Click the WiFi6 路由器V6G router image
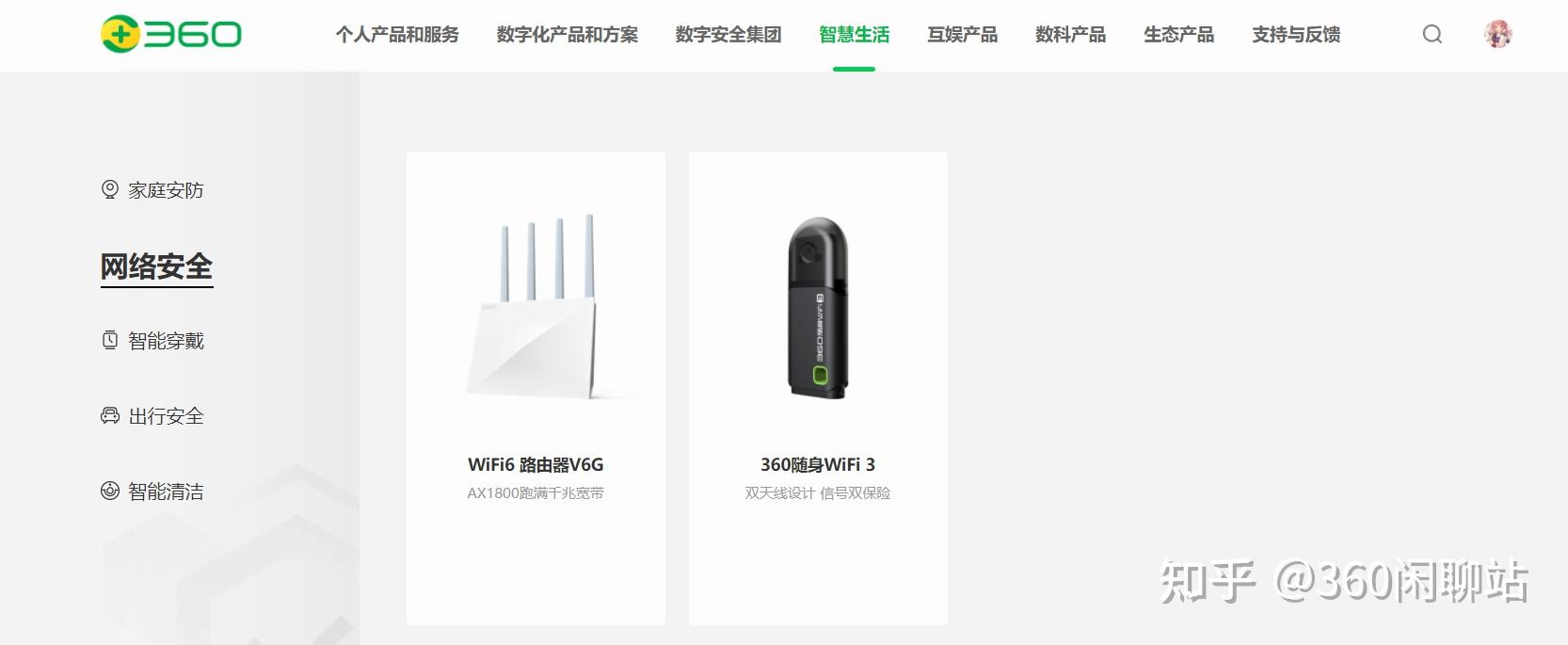The image size is (1568, 645). [x=535, y=305]
